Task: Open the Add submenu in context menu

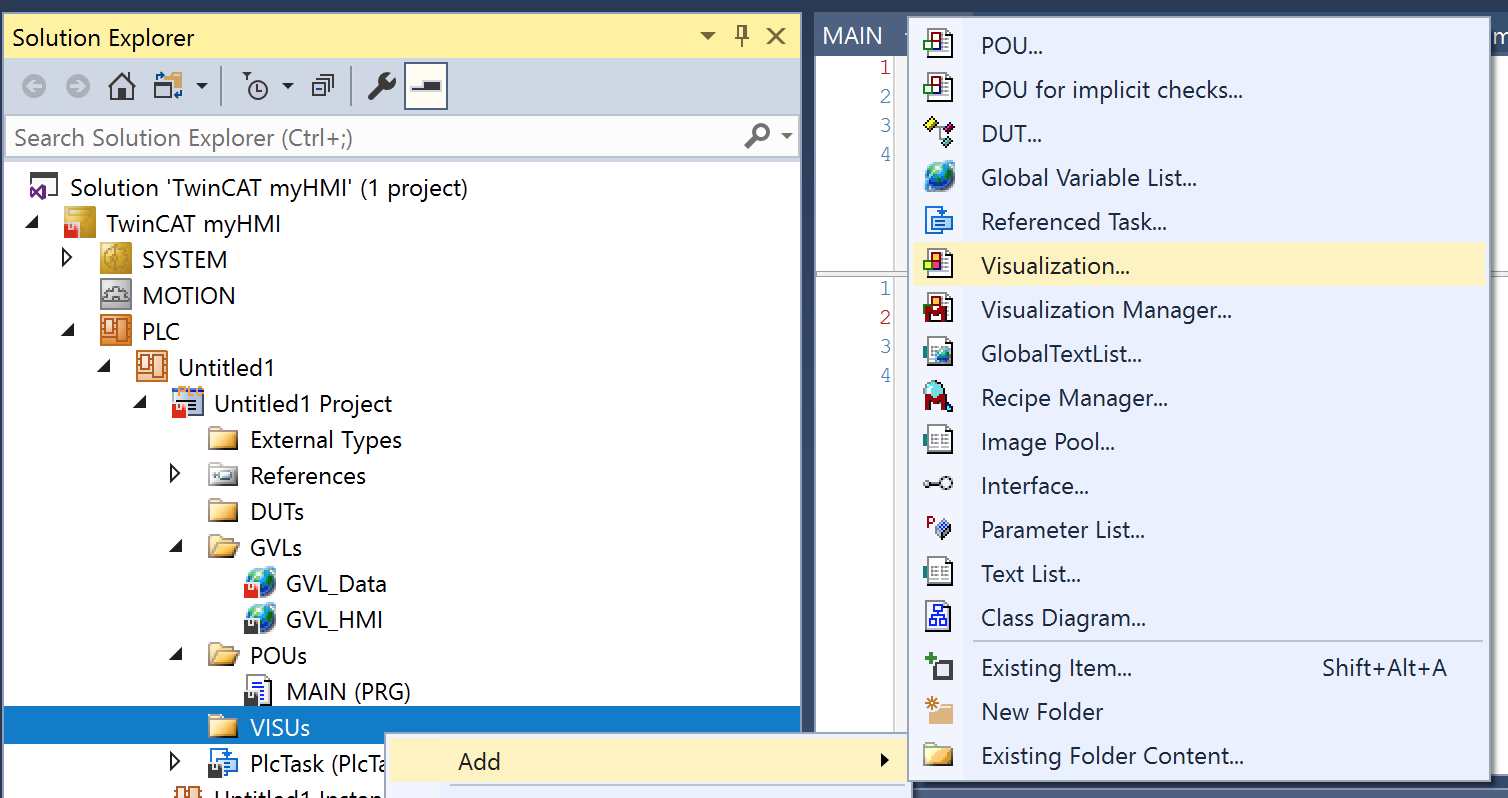Action: 647,761
